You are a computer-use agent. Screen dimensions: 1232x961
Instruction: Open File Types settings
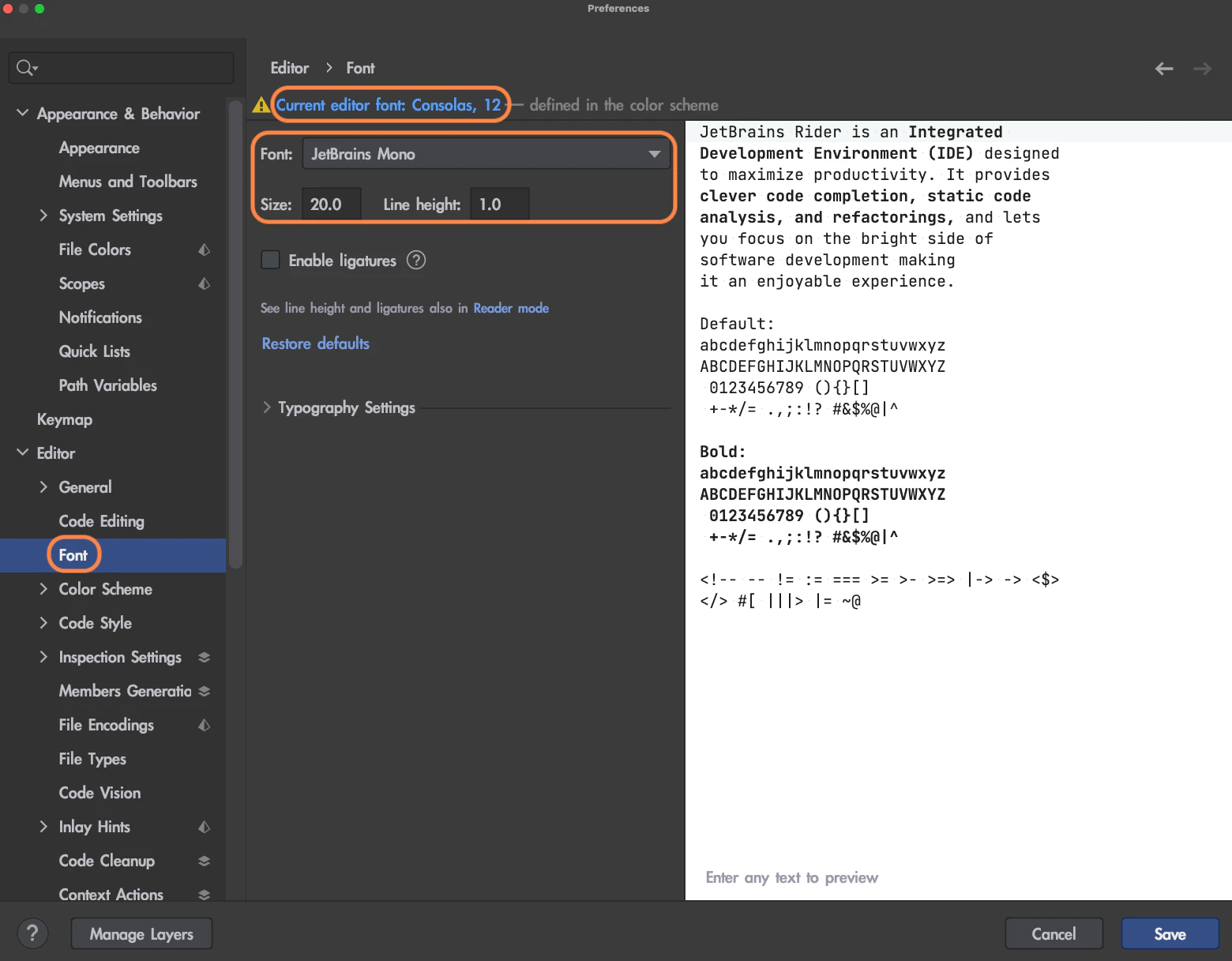[92, 759]
